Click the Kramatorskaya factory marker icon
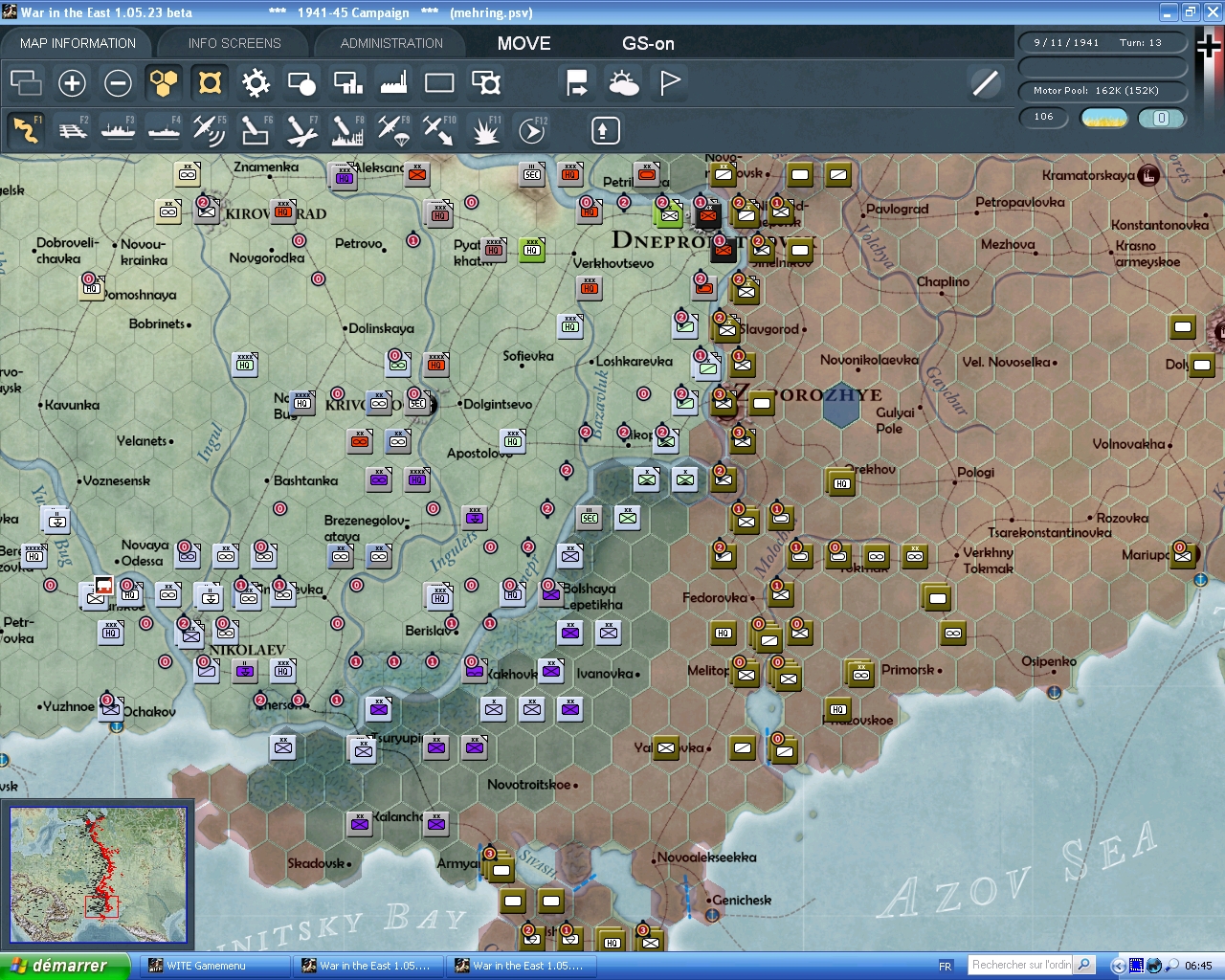The image size is (1225, 980). (1148, 175)
